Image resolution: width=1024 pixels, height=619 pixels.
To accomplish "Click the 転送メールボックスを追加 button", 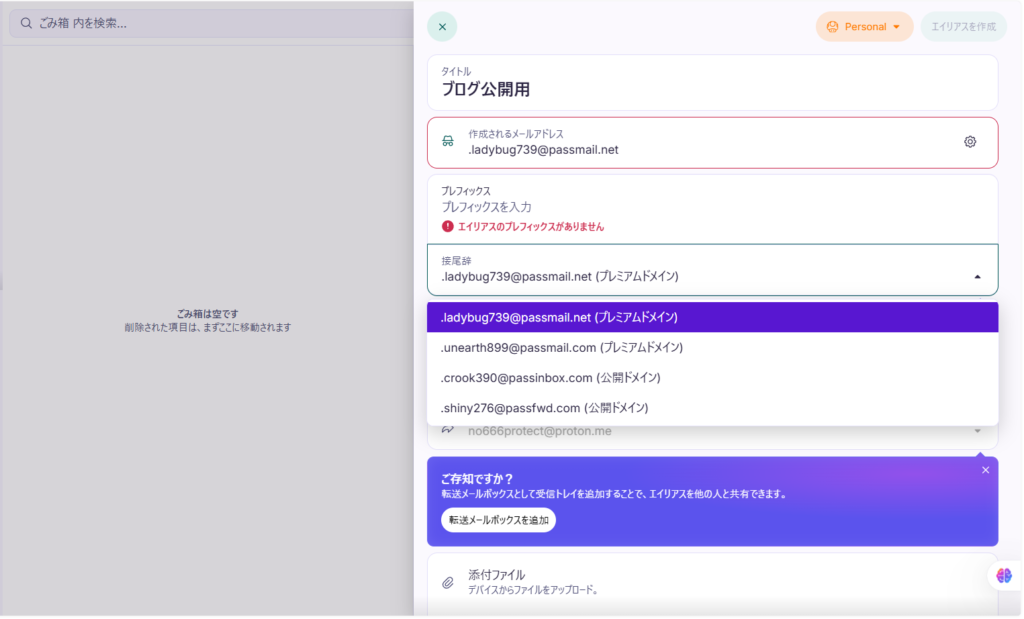I will tap(498, 519).
